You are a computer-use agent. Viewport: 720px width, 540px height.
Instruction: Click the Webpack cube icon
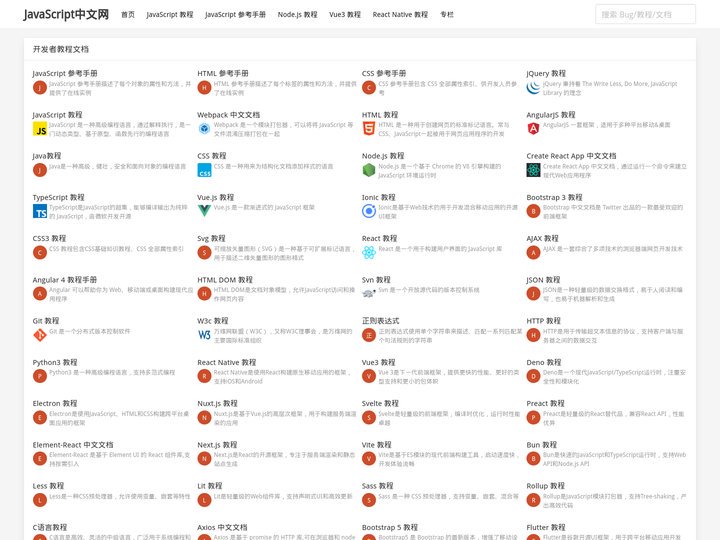pos(204,129)
